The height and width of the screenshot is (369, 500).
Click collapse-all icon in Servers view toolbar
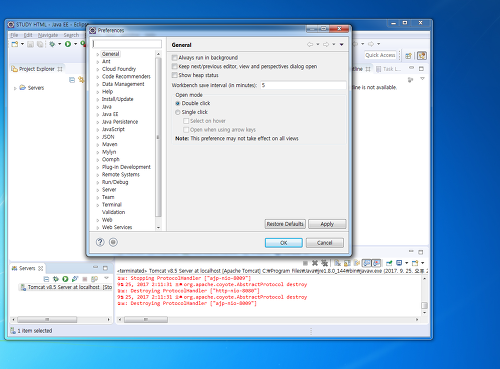46,279
